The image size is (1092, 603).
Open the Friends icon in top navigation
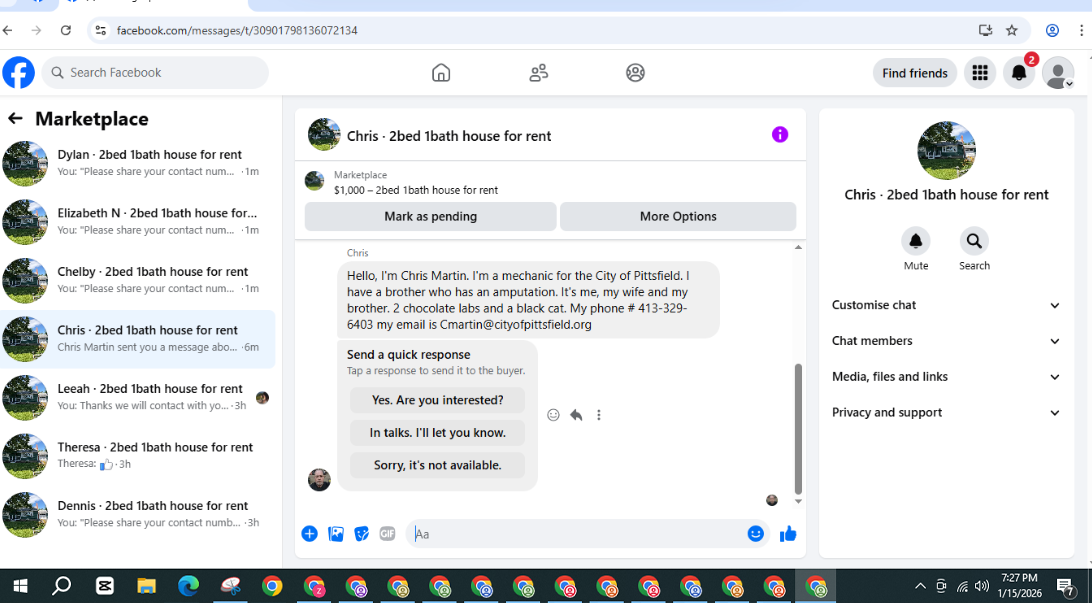[x=538, y=72]
